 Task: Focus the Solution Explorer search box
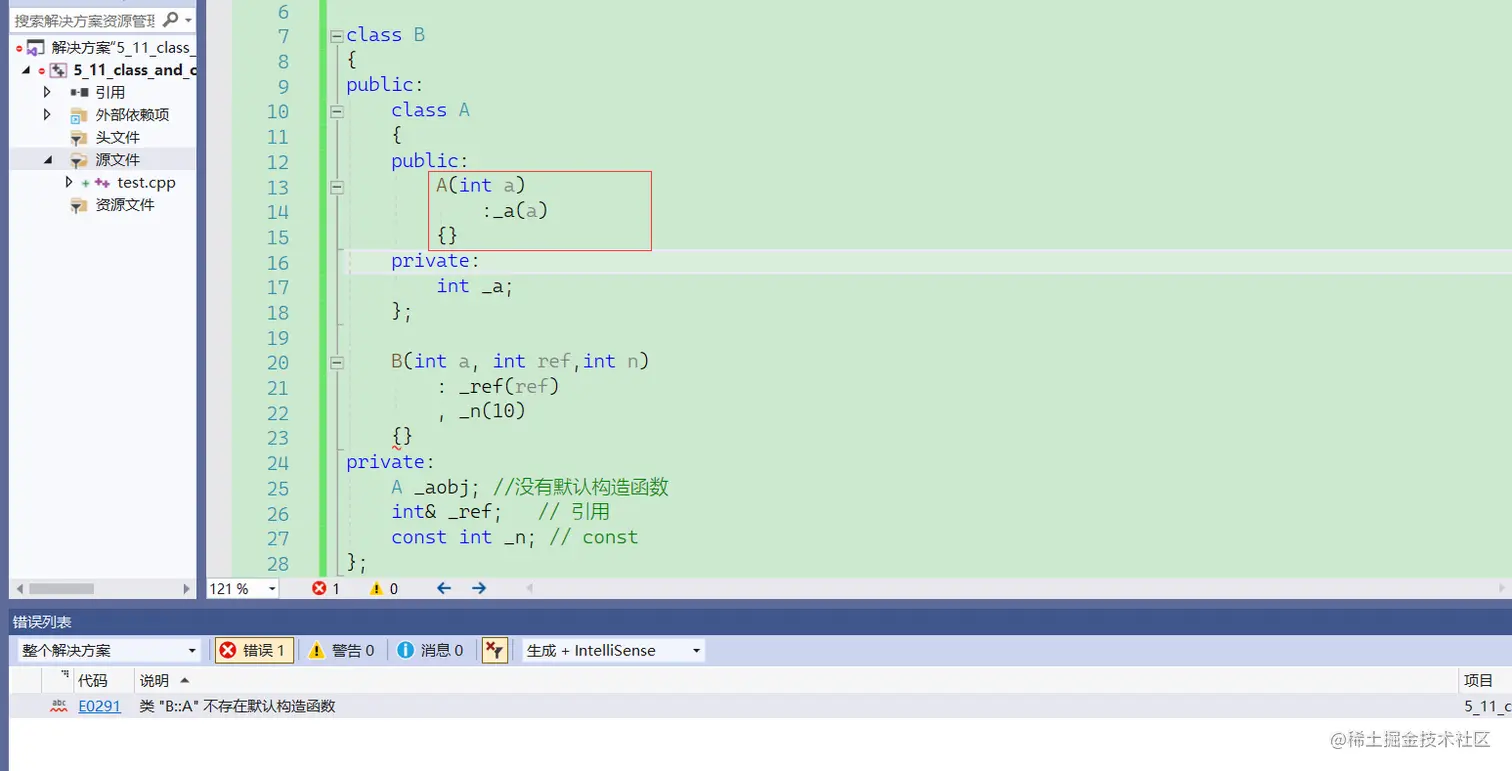click(x=85, y=19)
